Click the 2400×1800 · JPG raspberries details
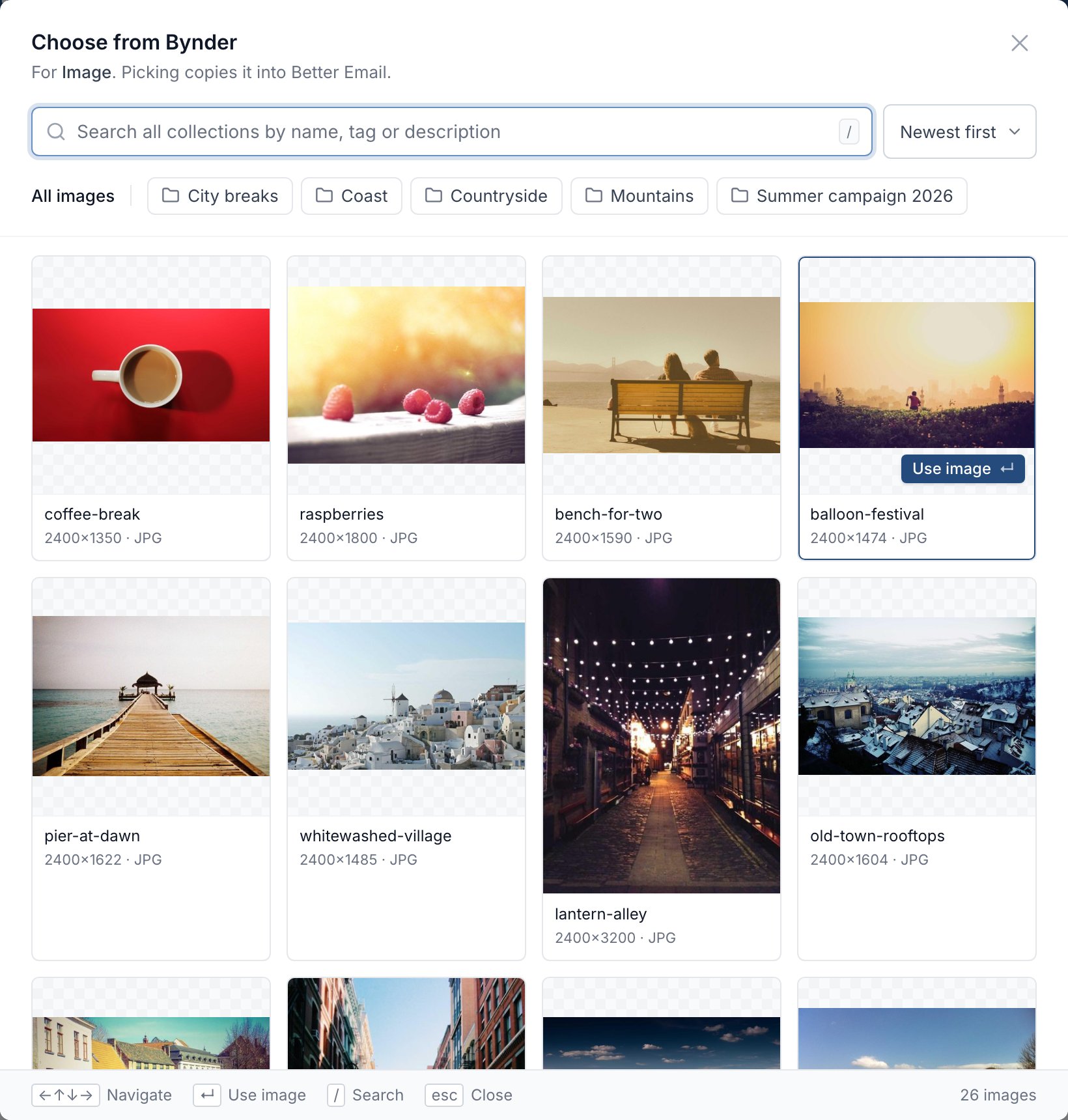This screenshot has width=1068, height=1120. (358, 538)
